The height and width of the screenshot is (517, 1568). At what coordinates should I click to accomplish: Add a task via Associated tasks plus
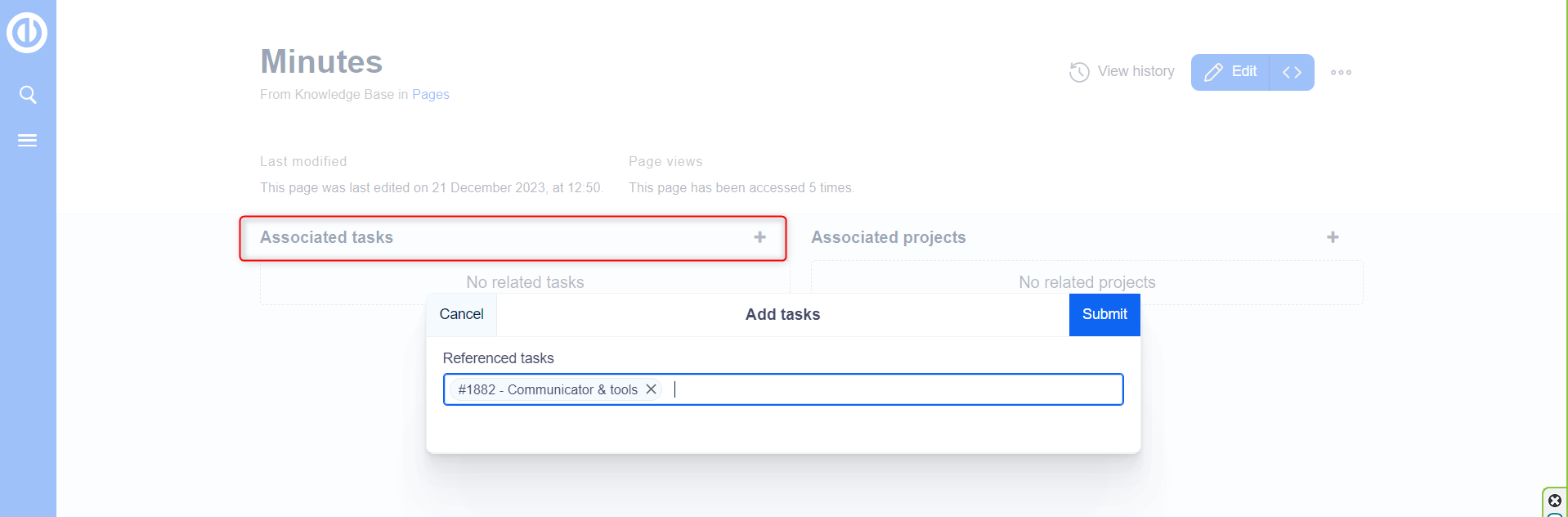[759, 237]
